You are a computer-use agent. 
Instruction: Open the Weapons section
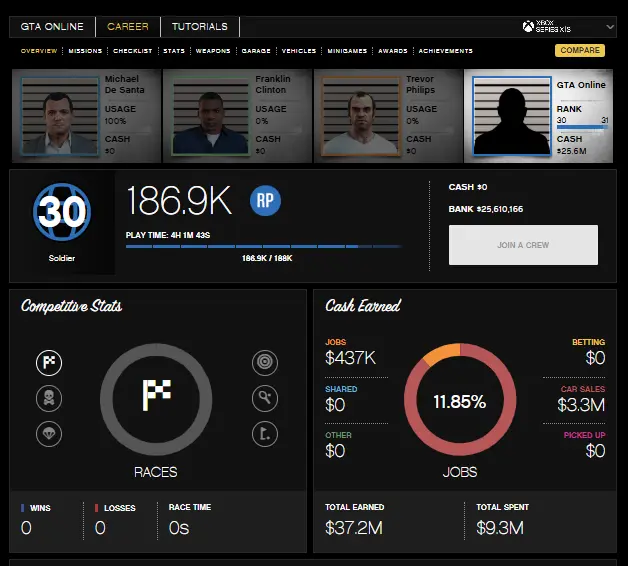pos(213,51)
